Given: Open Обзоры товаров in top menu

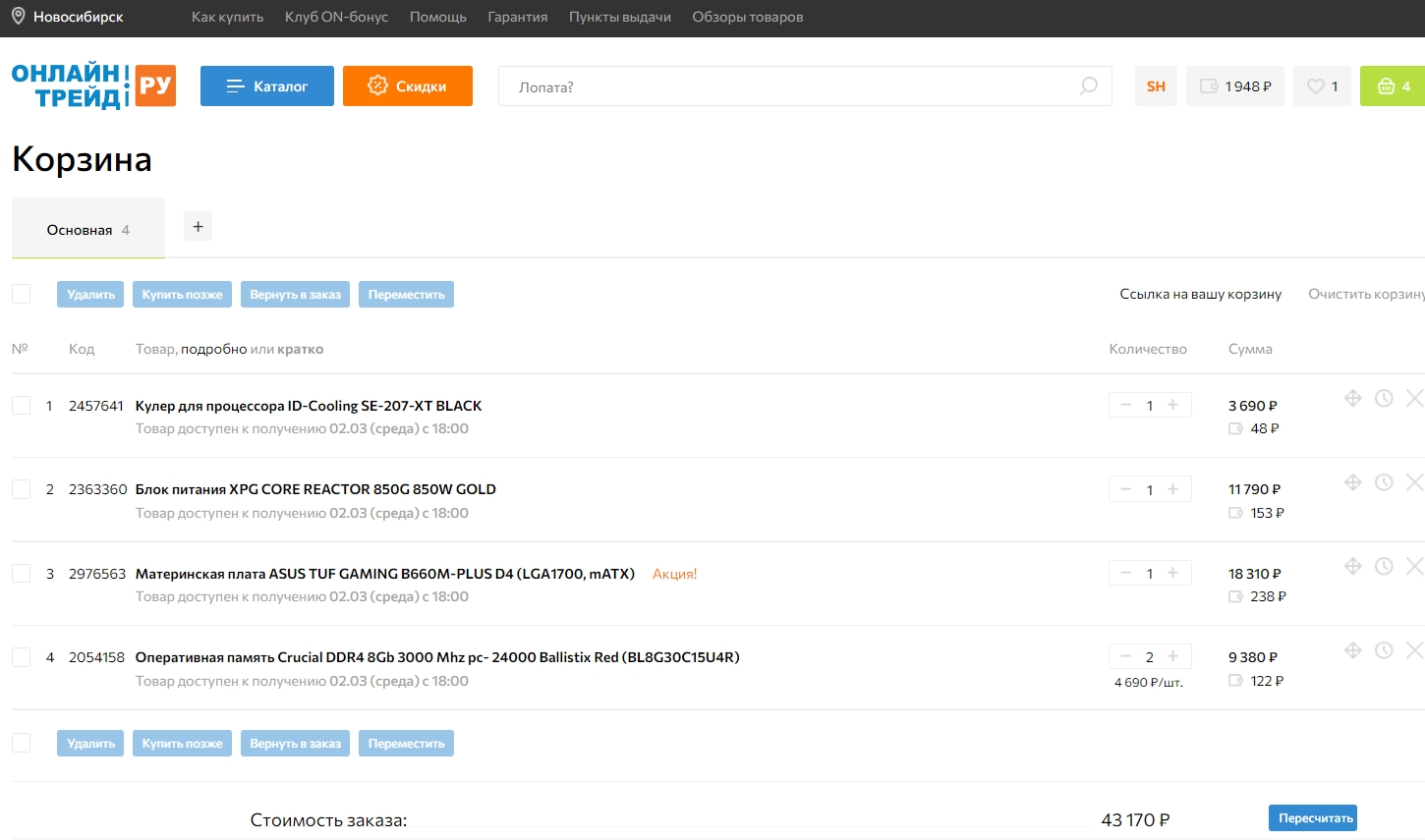Looking at the screenshot, I should click(748, 17).
